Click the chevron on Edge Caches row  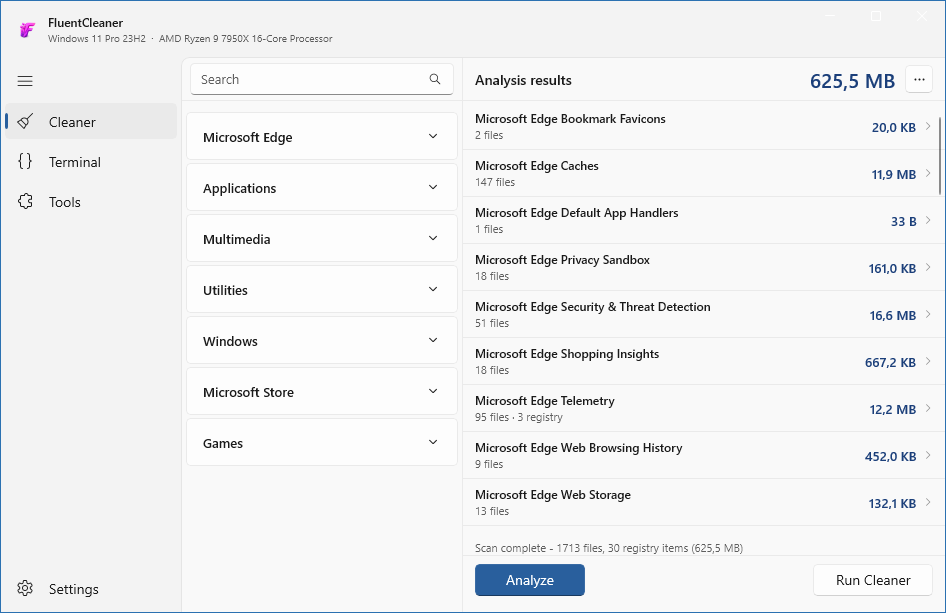(x=928, y=173)
